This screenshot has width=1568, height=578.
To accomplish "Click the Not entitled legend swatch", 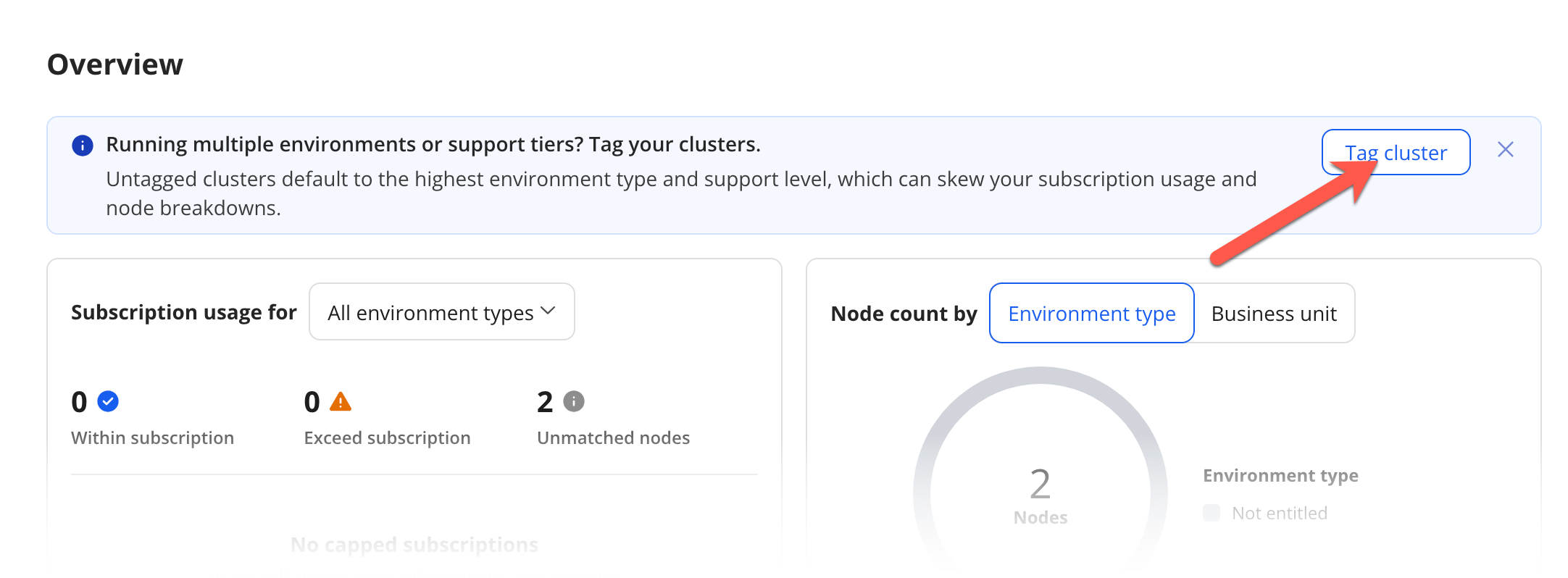I will click(1212, 513).
